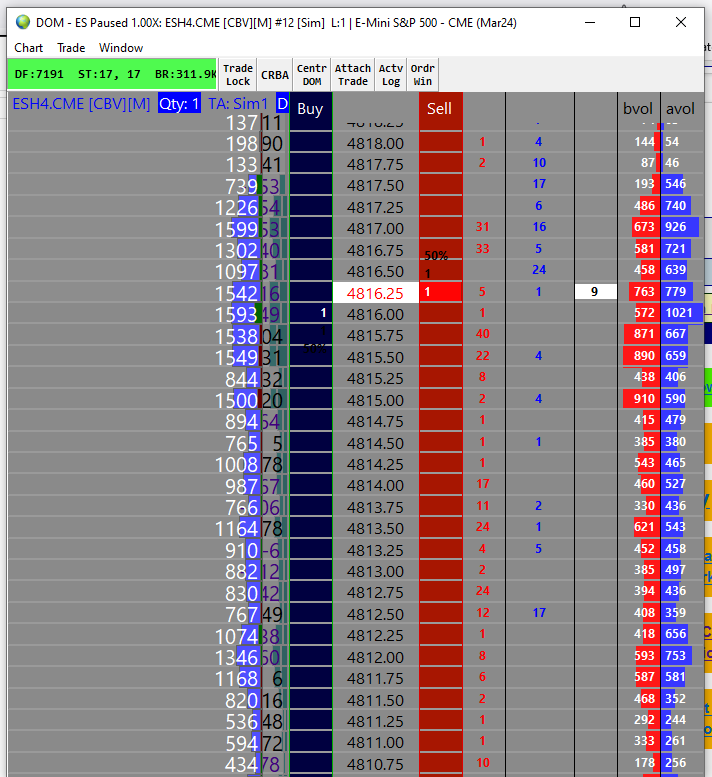Click the last price 4816.25 cell
This screenshot has height=777, width=712.
(x=375, y=293)
